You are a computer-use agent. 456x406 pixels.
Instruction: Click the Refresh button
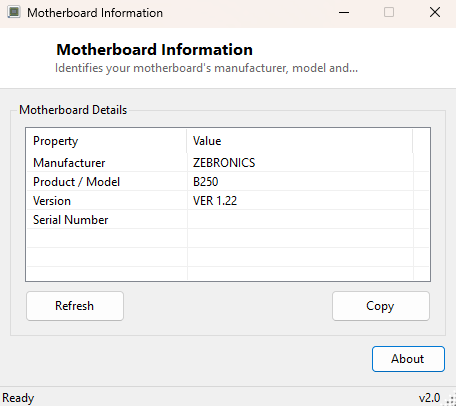pos(75,306)
